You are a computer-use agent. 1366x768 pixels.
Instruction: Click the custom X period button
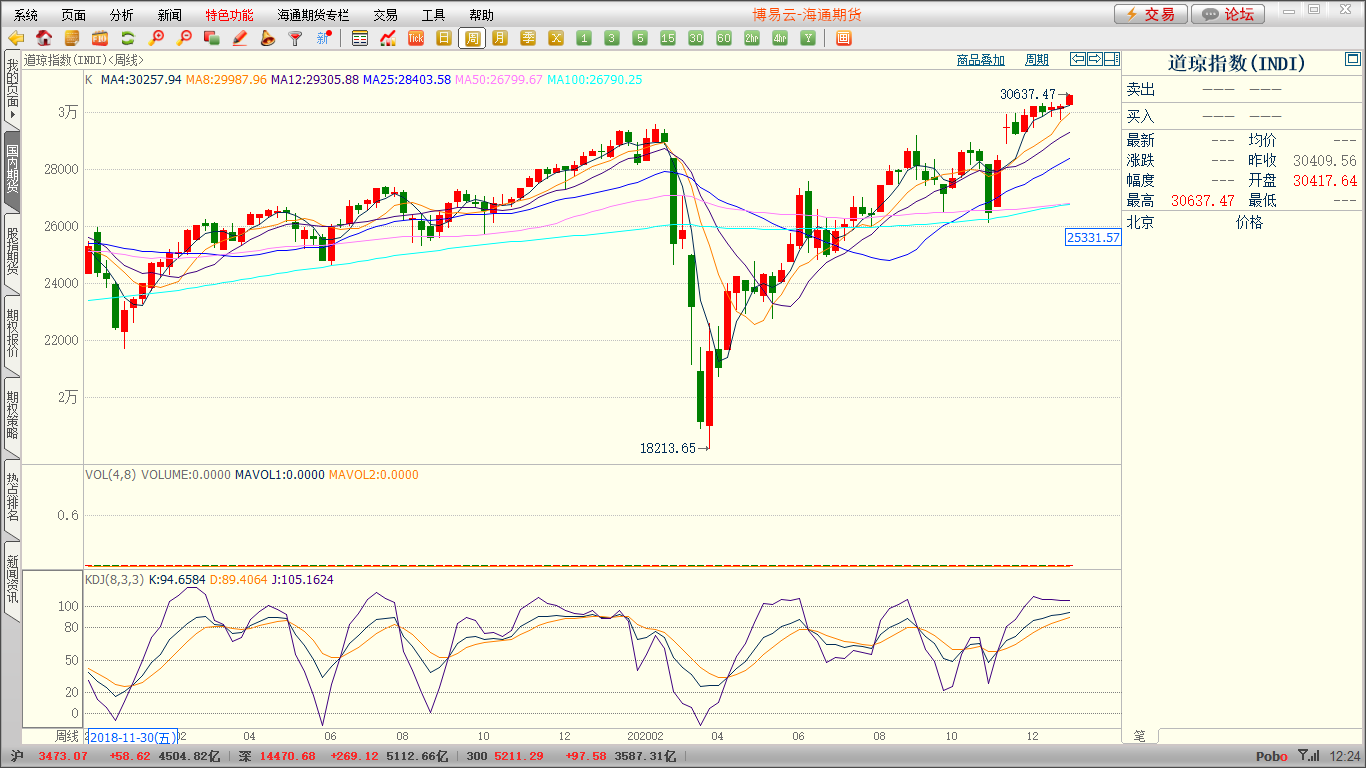click(556, 38)
